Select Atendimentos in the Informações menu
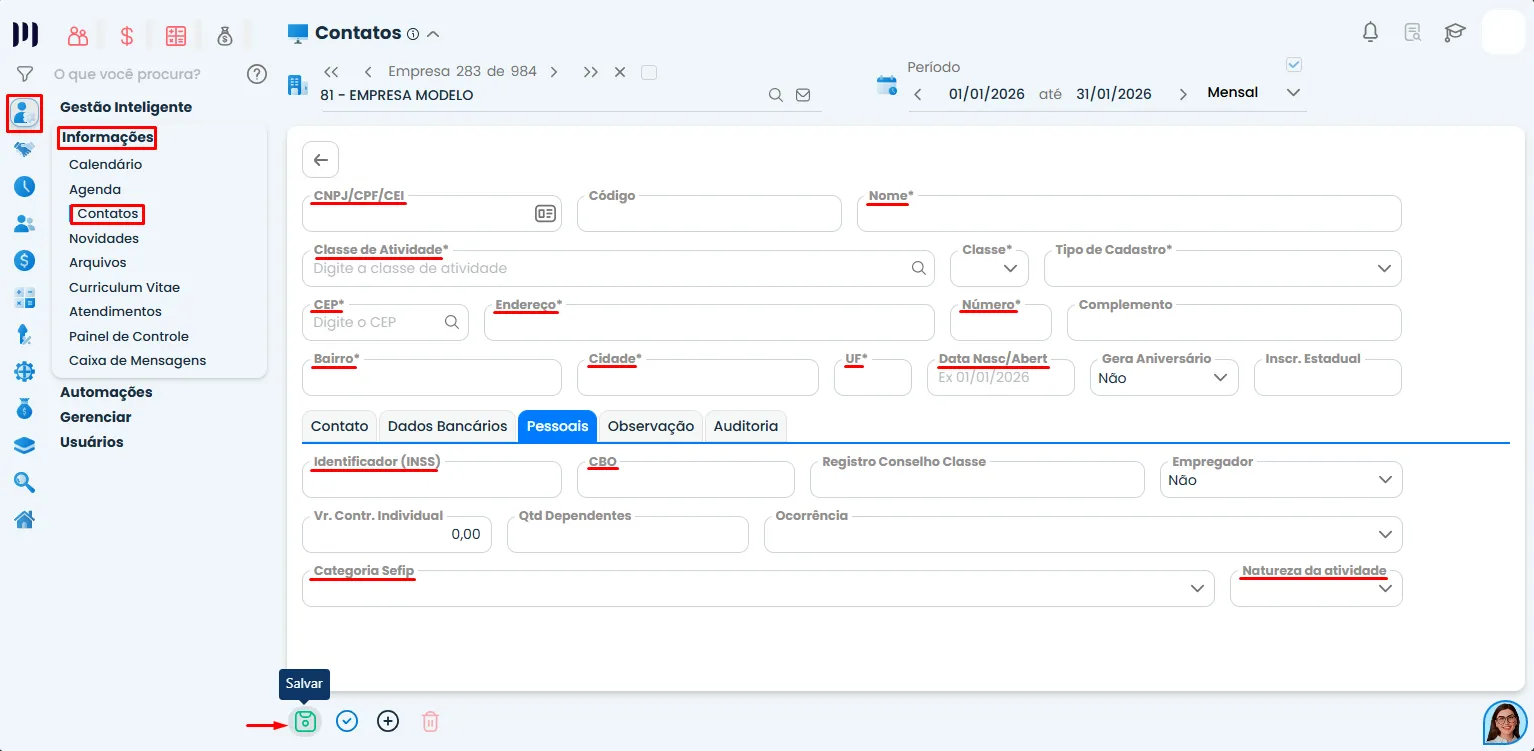The height and width of the screenshot is (751, 1534). 115,311
